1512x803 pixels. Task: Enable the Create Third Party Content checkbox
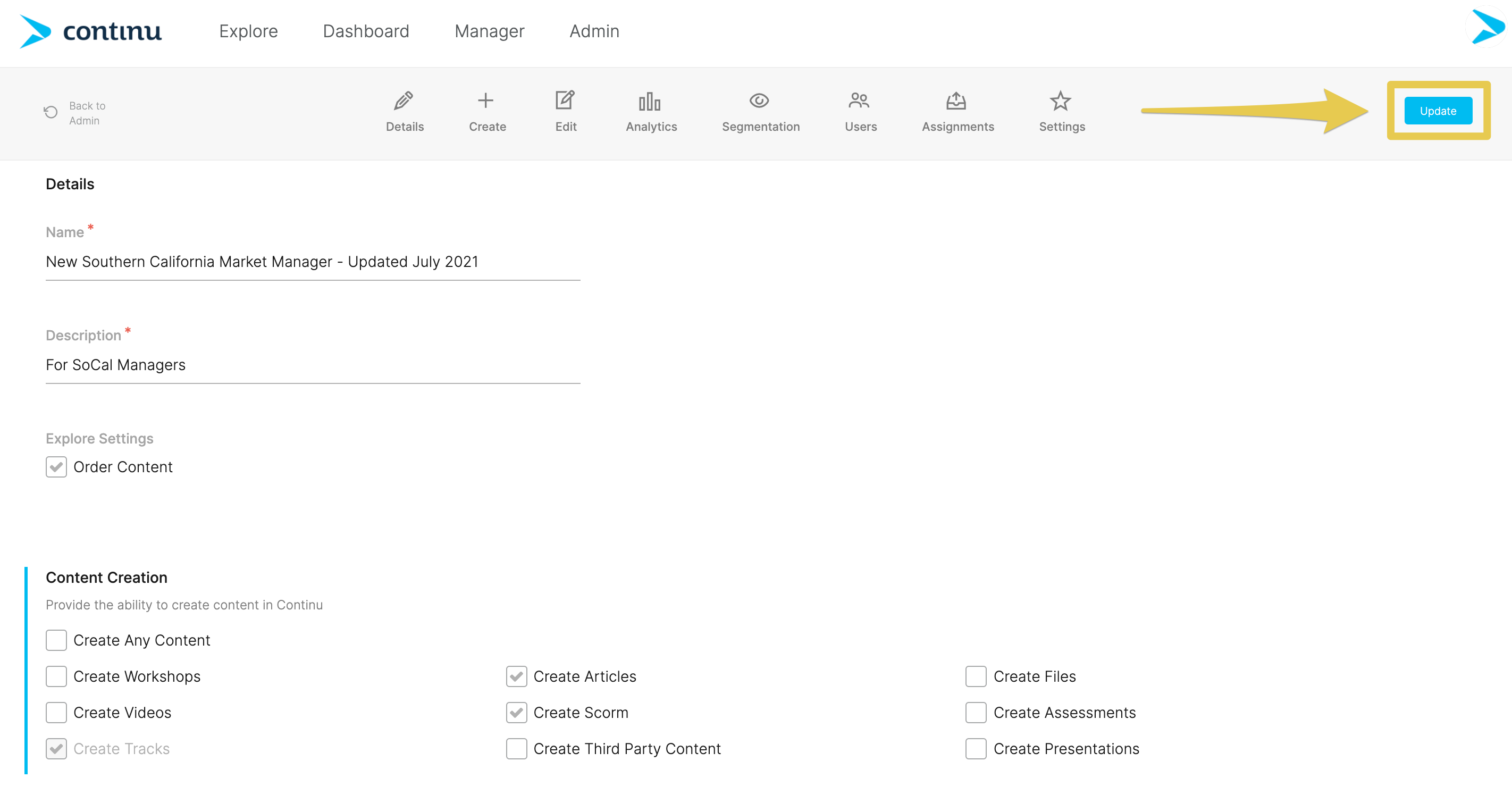point(517,749)
